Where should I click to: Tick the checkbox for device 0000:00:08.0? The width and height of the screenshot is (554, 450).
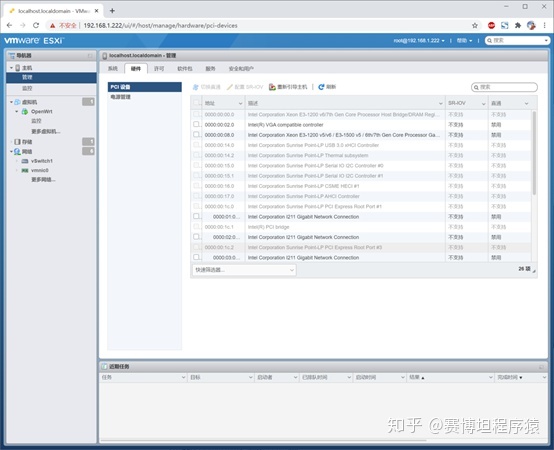[196, 135]
